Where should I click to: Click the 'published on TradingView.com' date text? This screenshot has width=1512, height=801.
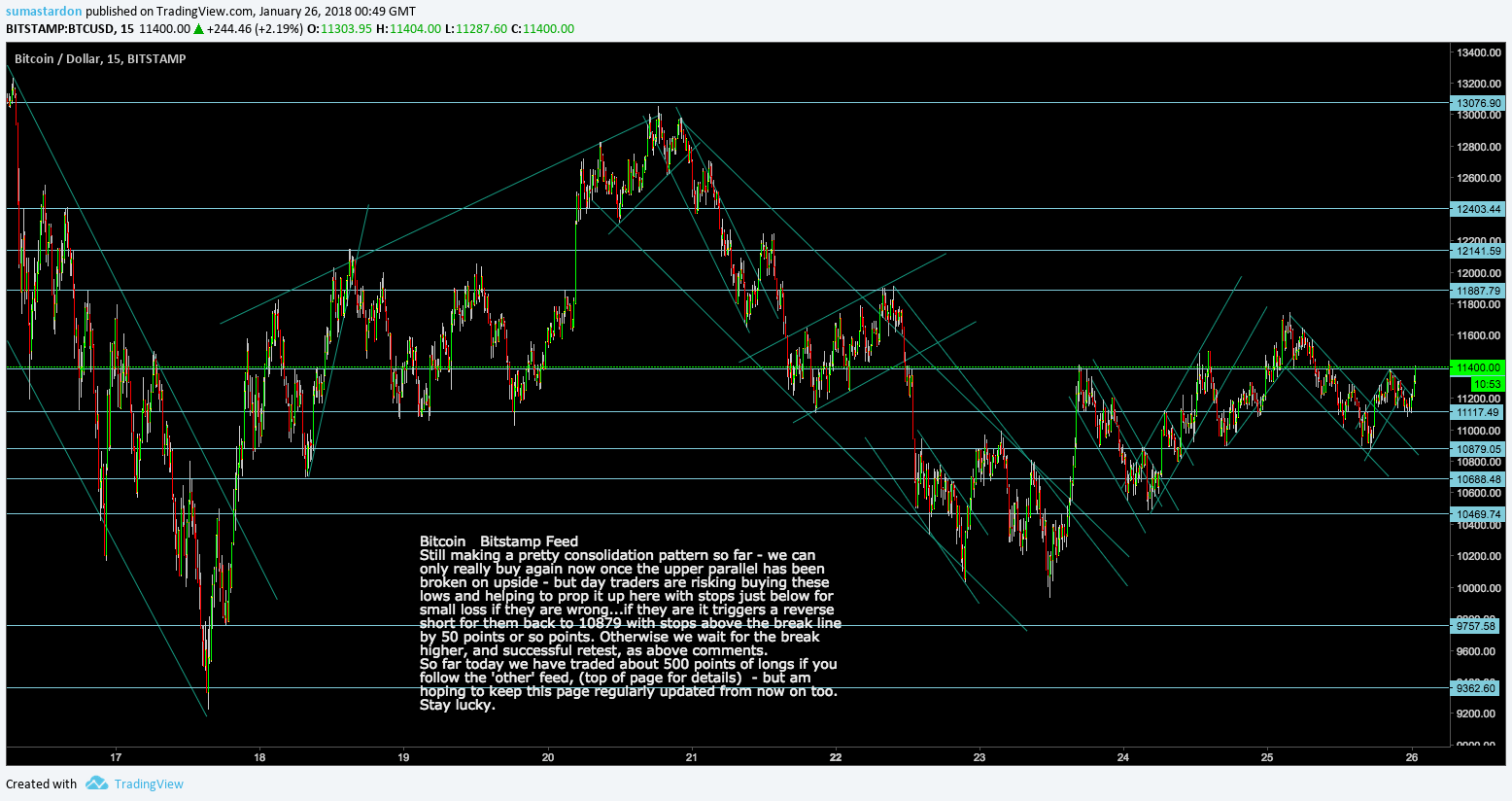(x=251, y=11)
